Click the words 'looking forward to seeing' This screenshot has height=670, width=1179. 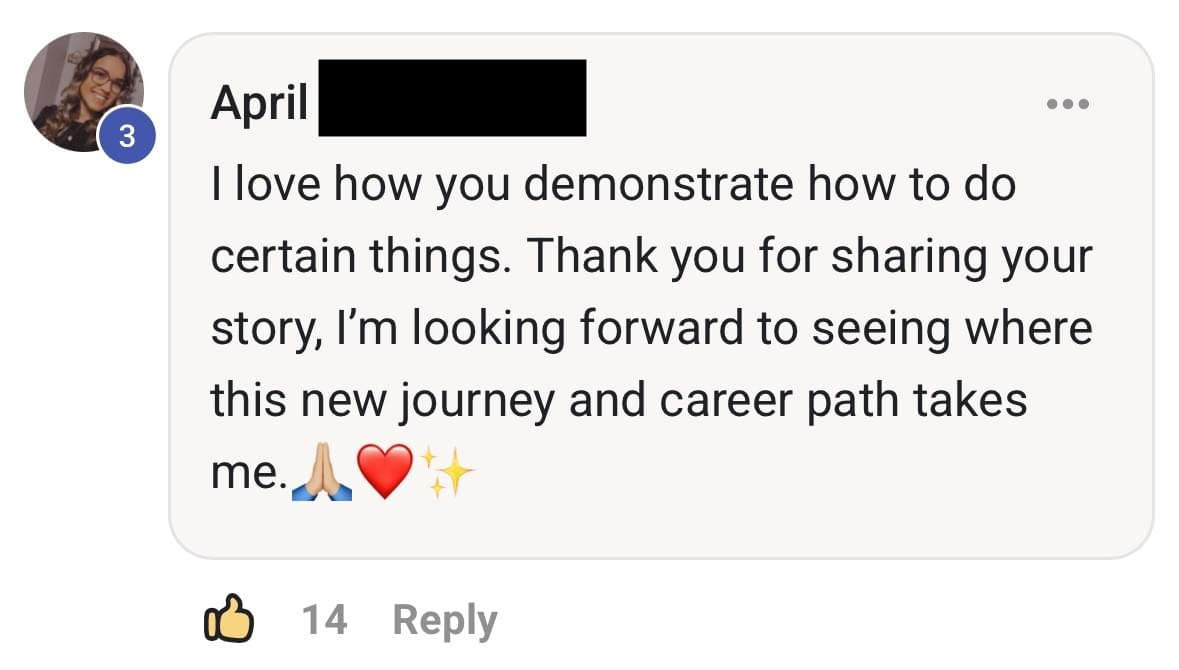[x=684, y=329]
